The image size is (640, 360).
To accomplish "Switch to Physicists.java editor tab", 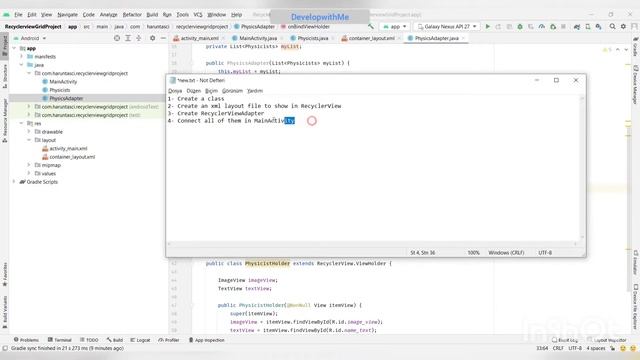I will pos(312,38).
